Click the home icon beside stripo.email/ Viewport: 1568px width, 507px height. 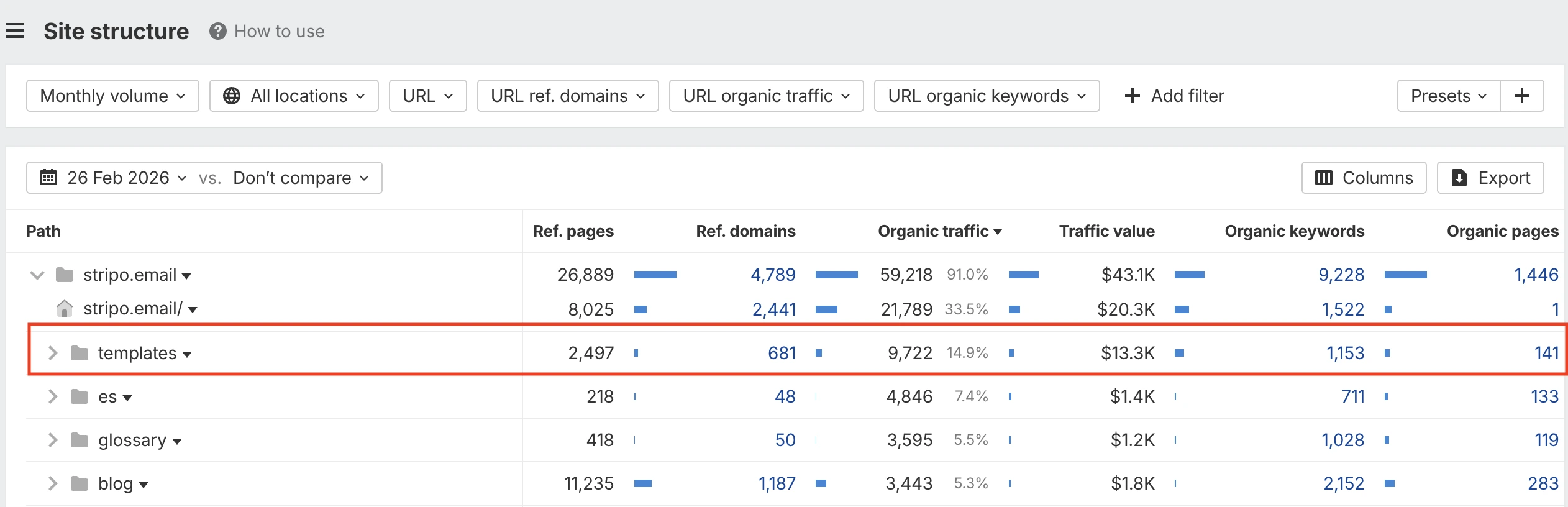pyautogui.click(x=65, y=309)
